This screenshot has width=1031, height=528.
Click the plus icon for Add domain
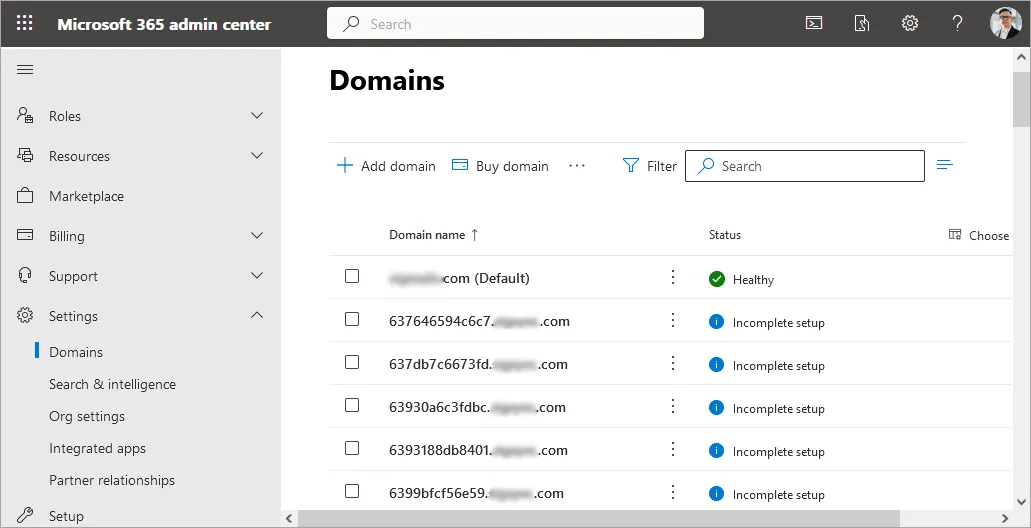click(x=345, y=166)
